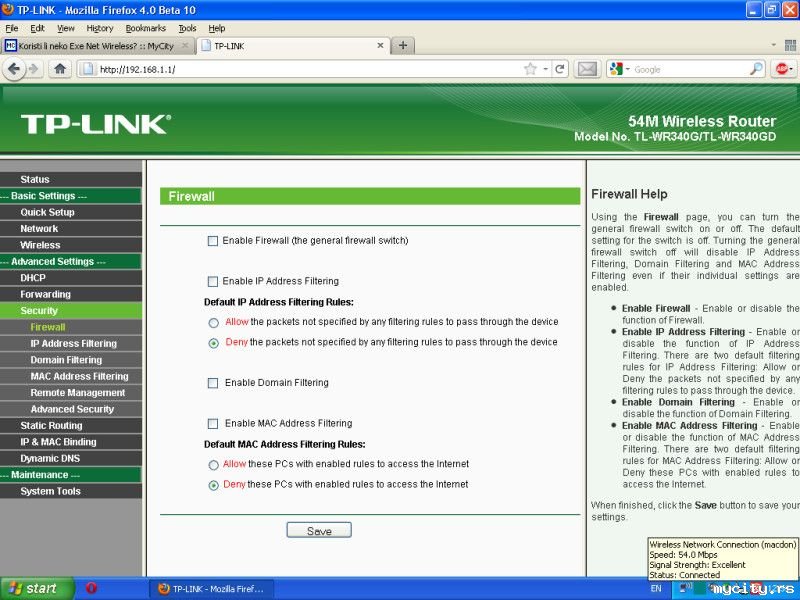The width and height of the screenshot is (800, 600).
Task: Open IP Address Filtering submenu item
Action: tap(71, 343)
